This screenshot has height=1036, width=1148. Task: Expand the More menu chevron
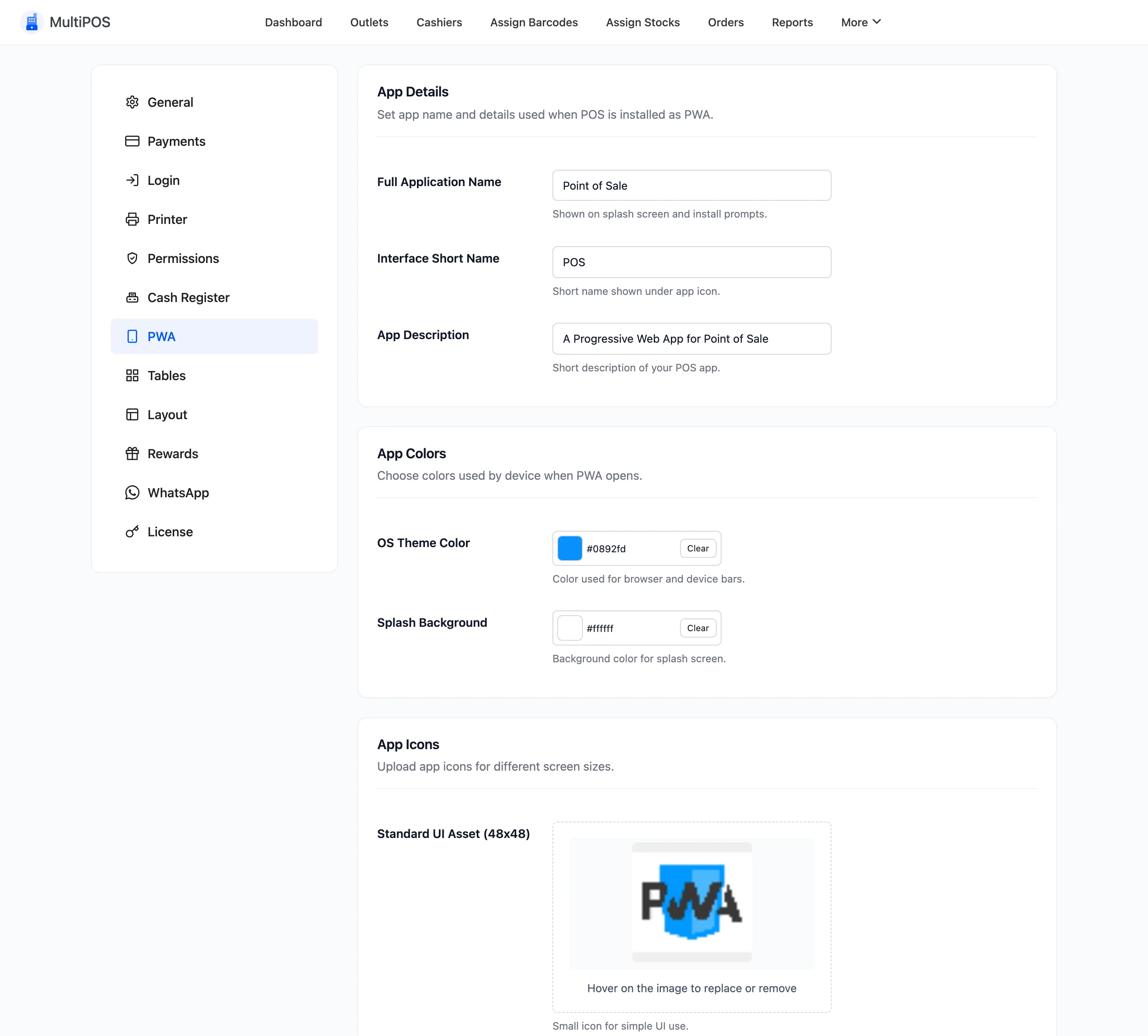click(877, 22)
